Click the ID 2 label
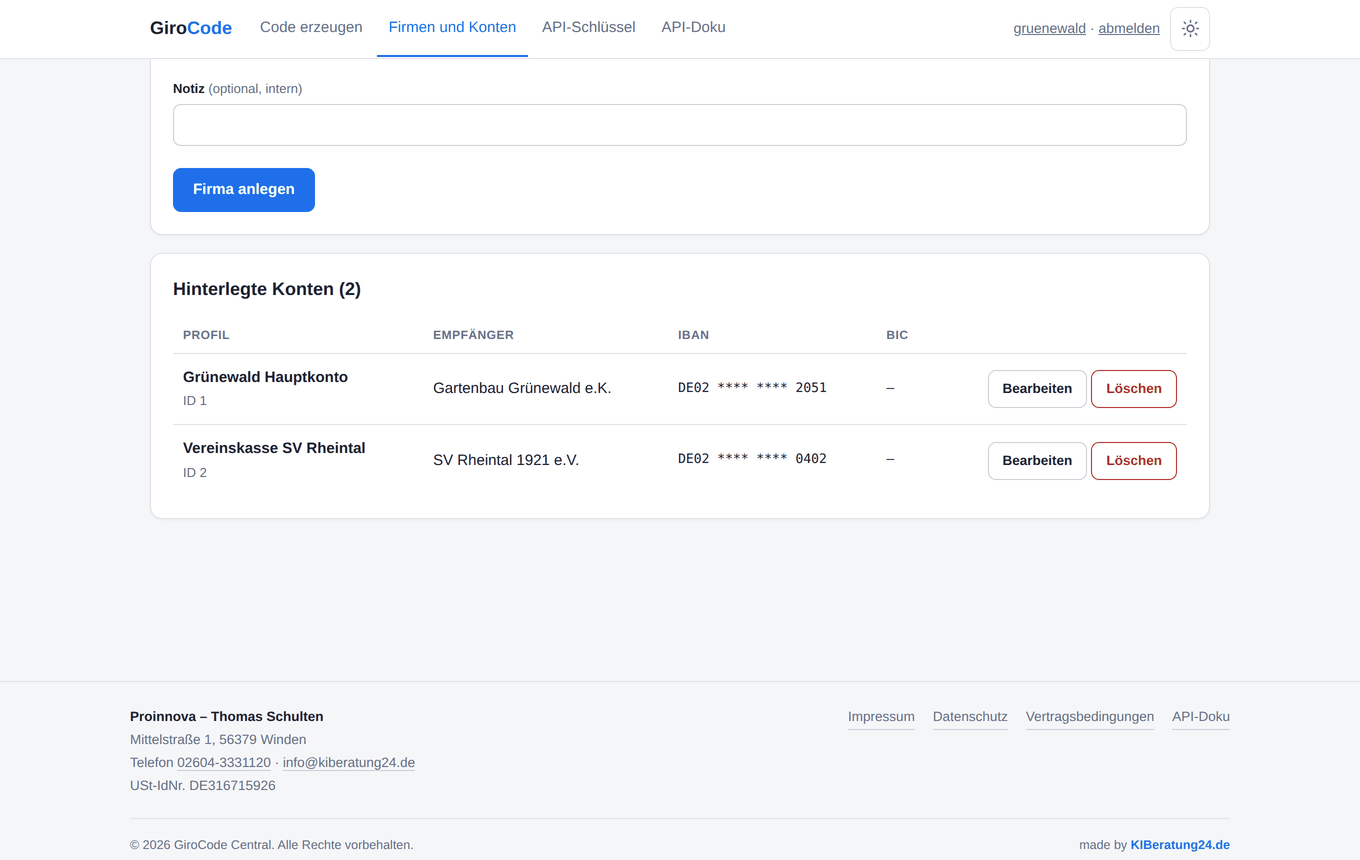The height and width of the screenshot is (860, 1360). [195, 473]
